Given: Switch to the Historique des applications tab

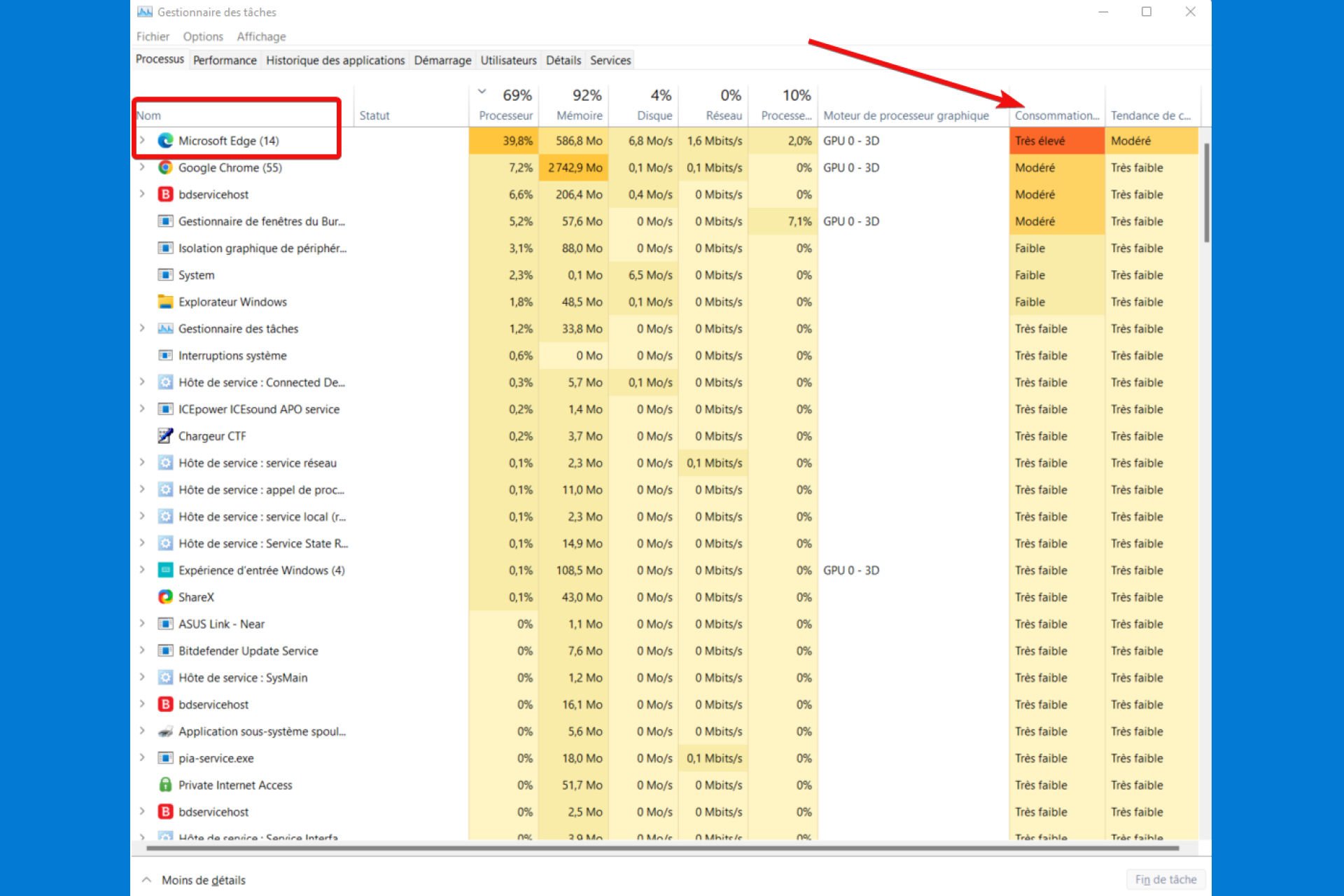Looking at the screenshot, I should (335, 60).
